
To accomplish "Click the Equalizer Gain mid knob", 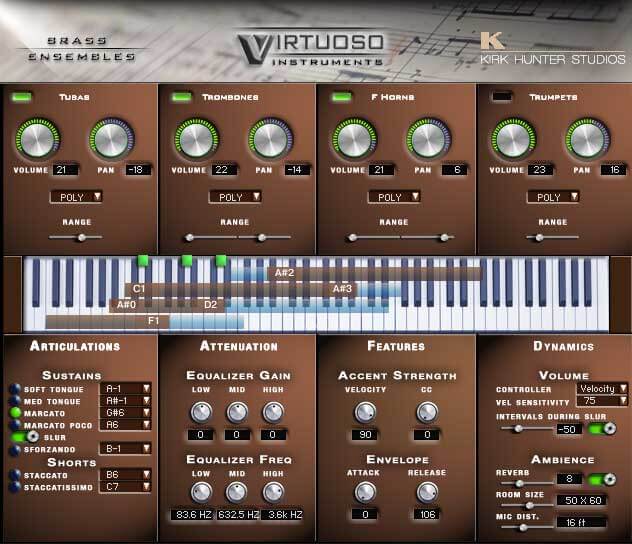I will click(x=237, y=412).
